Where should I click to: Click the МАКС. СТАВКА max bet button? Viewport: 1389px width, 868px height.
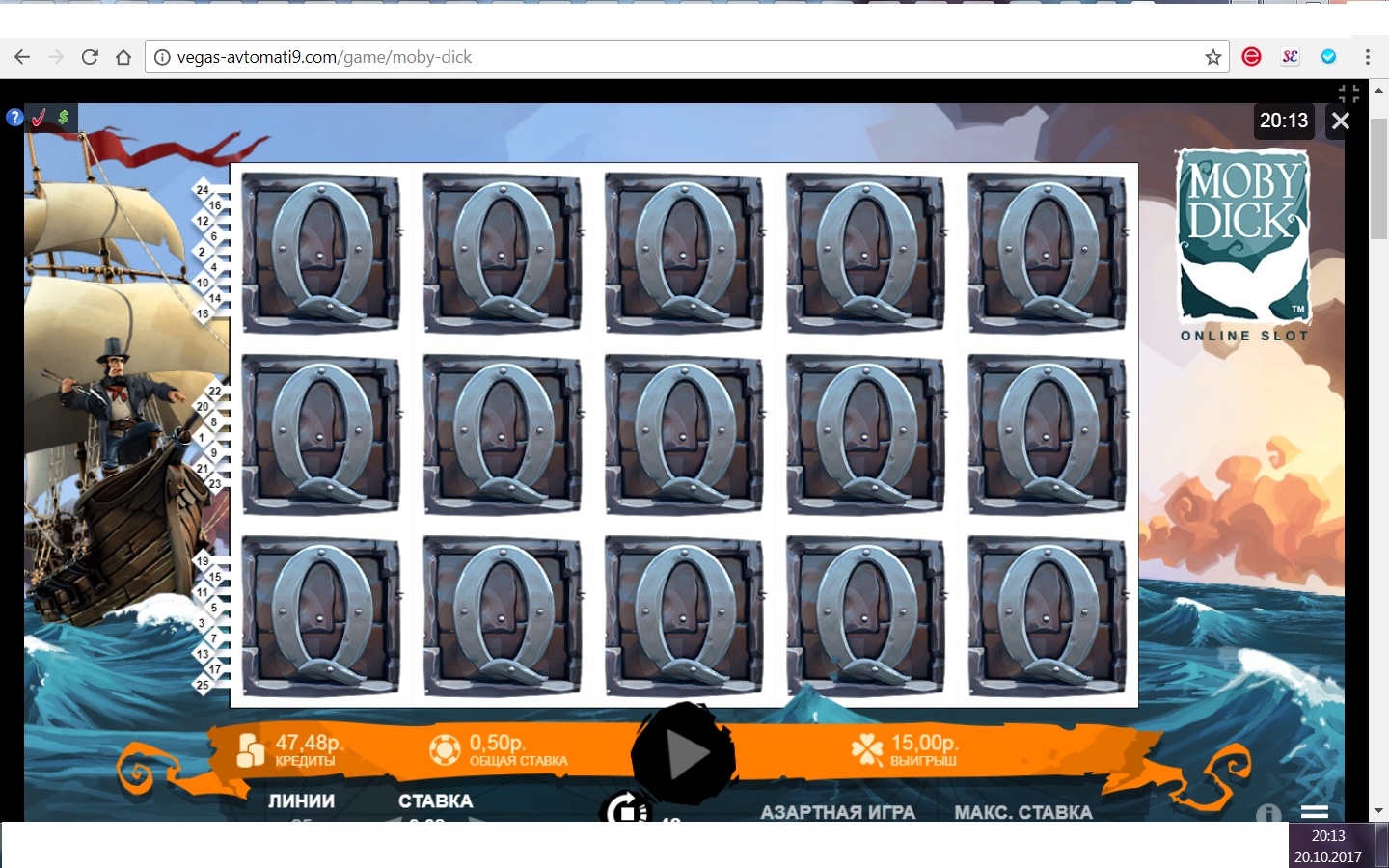(x=1023, y=812)
